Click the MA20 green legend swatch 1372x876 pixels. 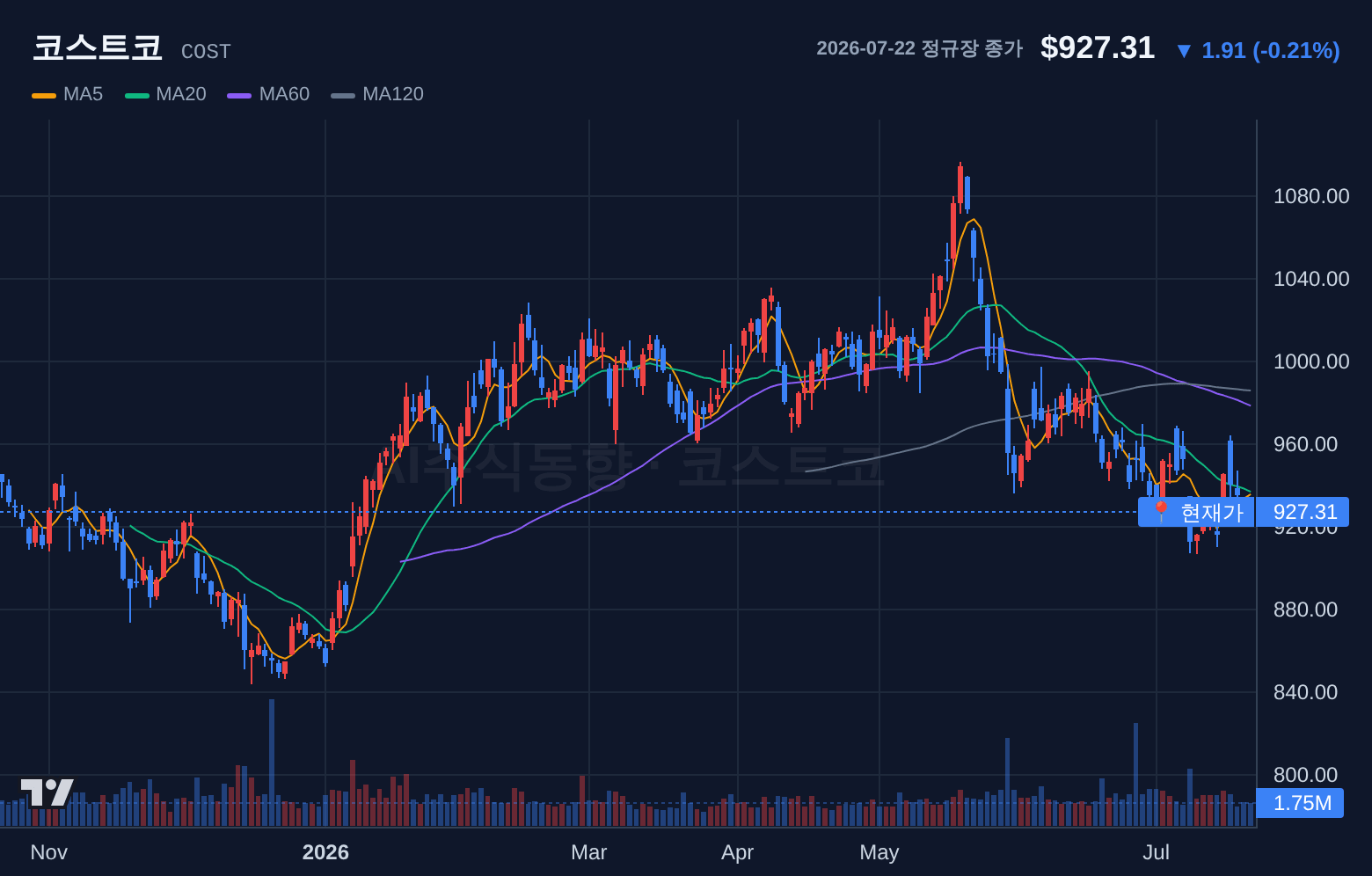[137, 95]
